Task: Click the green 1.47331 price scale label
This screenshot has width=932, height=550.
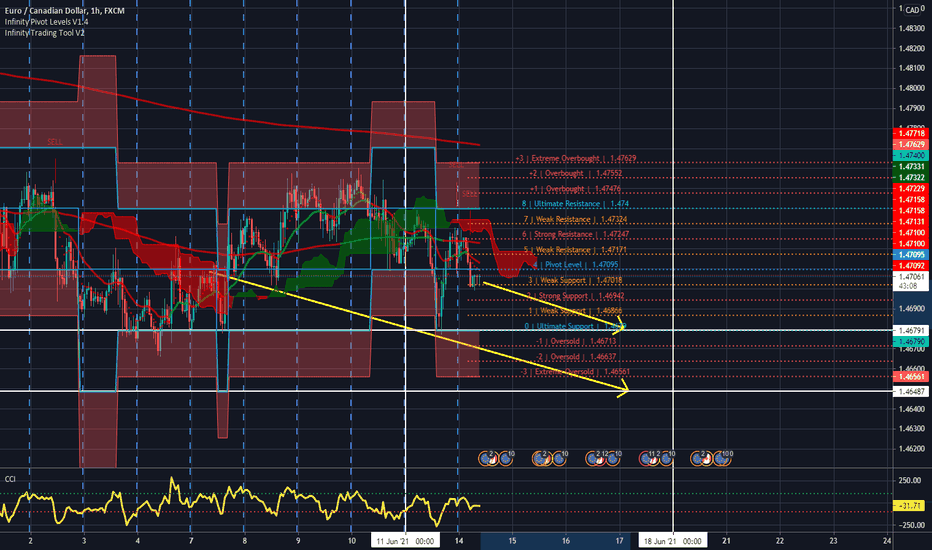Action: (911, 166)
